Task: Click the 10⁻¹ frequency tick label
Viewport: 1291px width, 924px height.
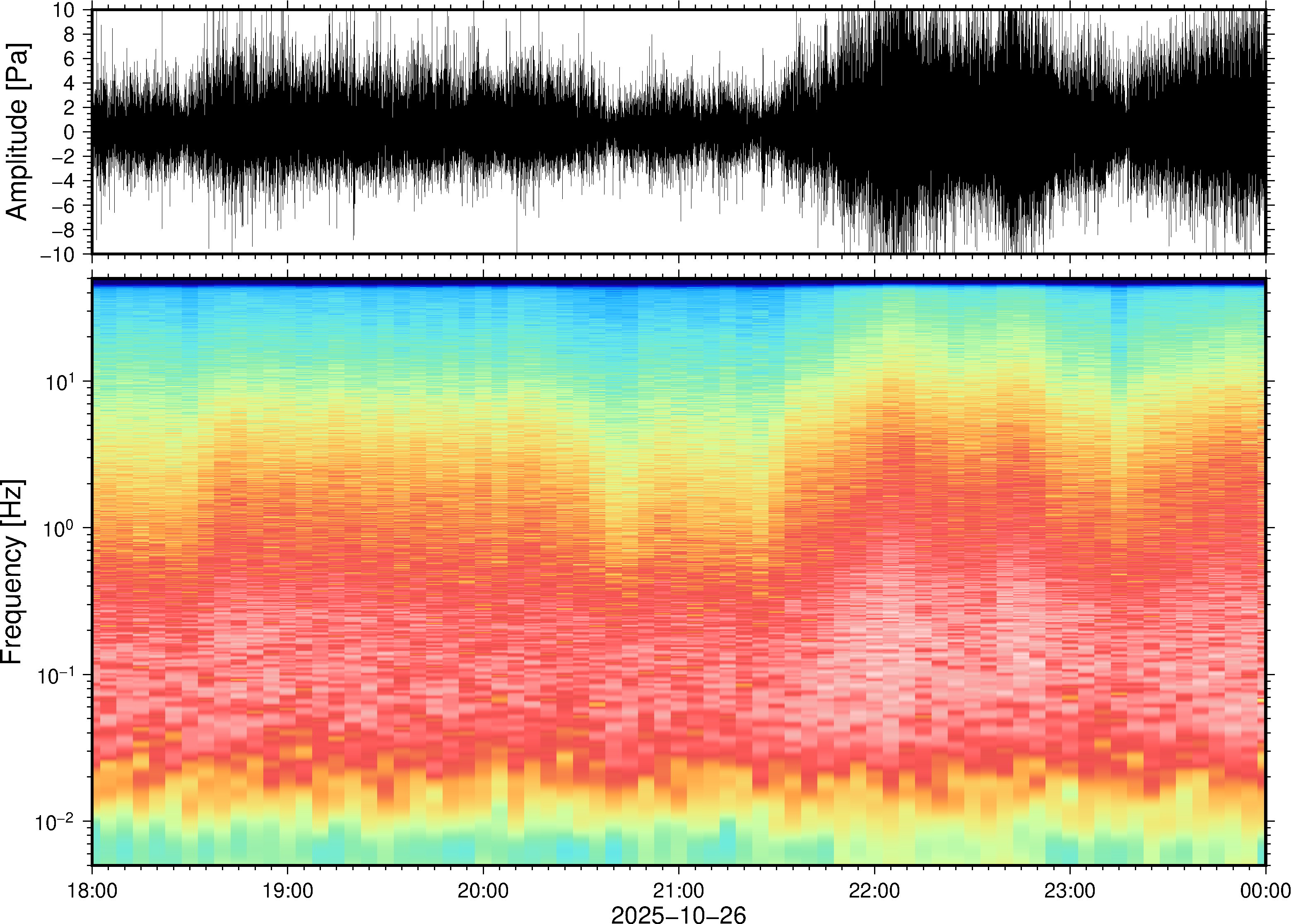Action: pos(56,675)
